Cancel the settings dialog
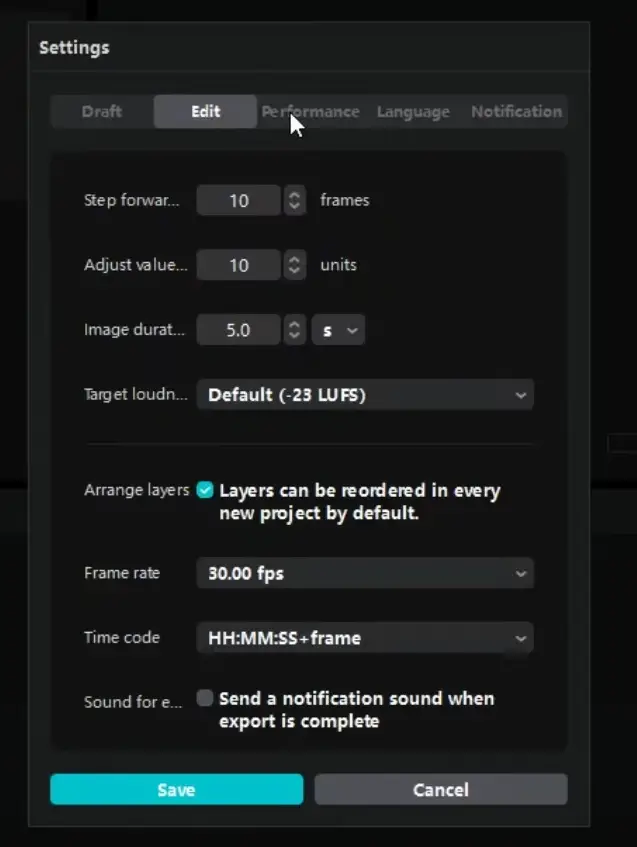Image resolution: width=637 pixels, height=847 pixels. point(440,789)
